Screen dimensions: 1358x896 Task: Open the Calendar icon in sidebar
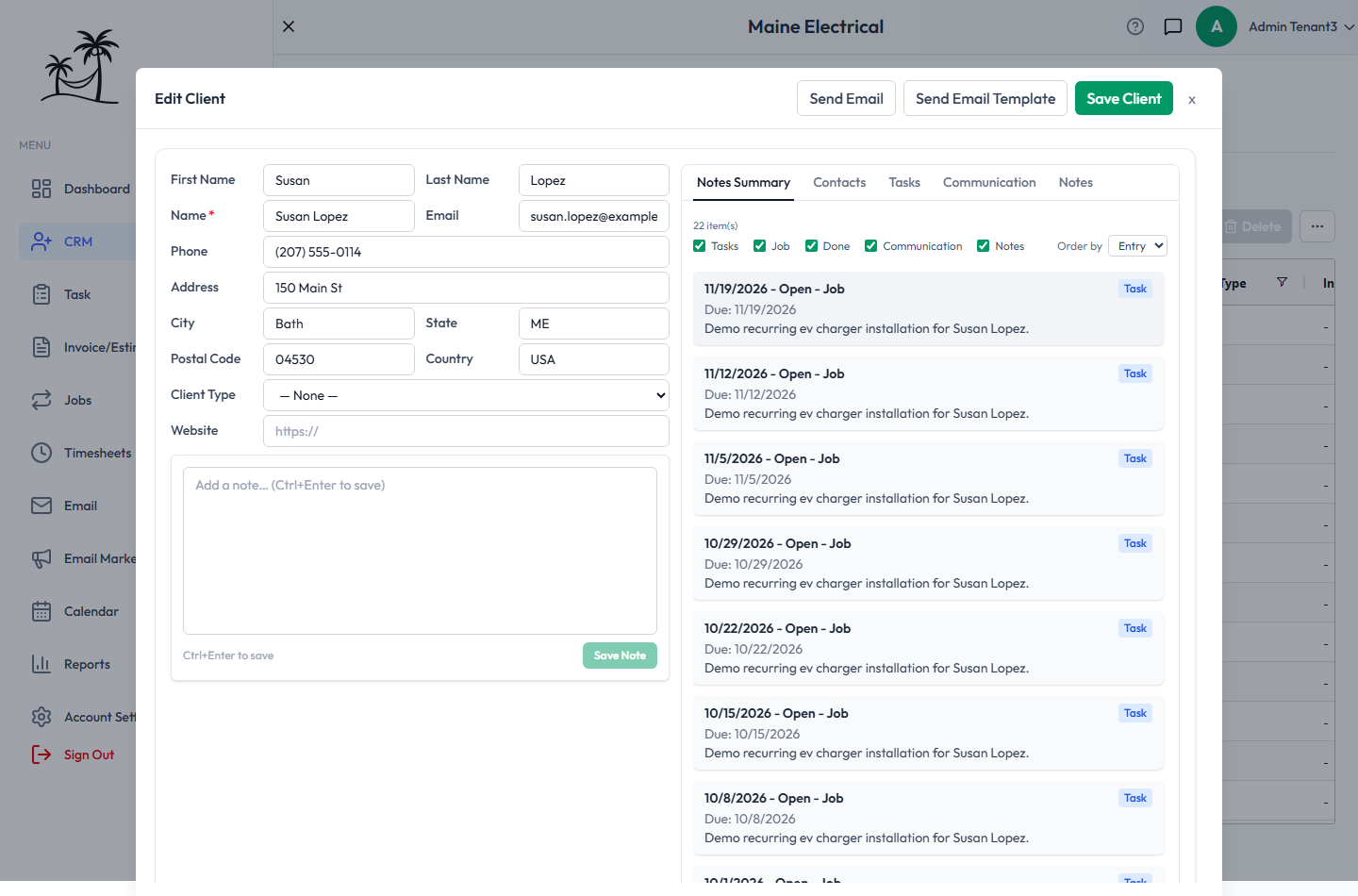[x=41, y=611]
